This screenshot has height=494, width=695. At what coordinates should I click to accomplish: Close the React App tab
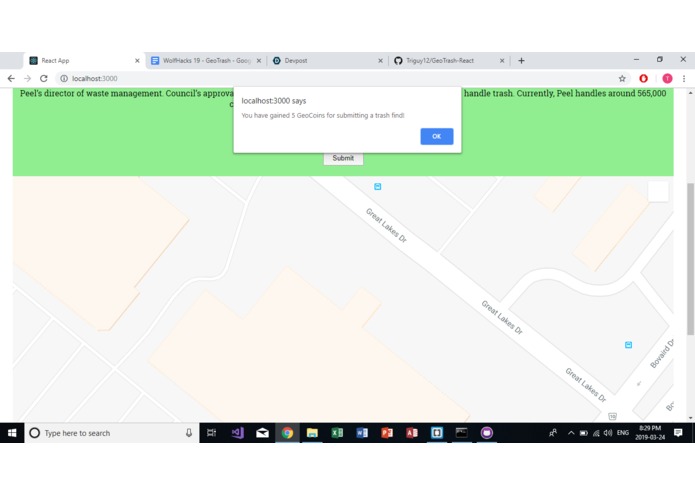[x=137, y=61]
